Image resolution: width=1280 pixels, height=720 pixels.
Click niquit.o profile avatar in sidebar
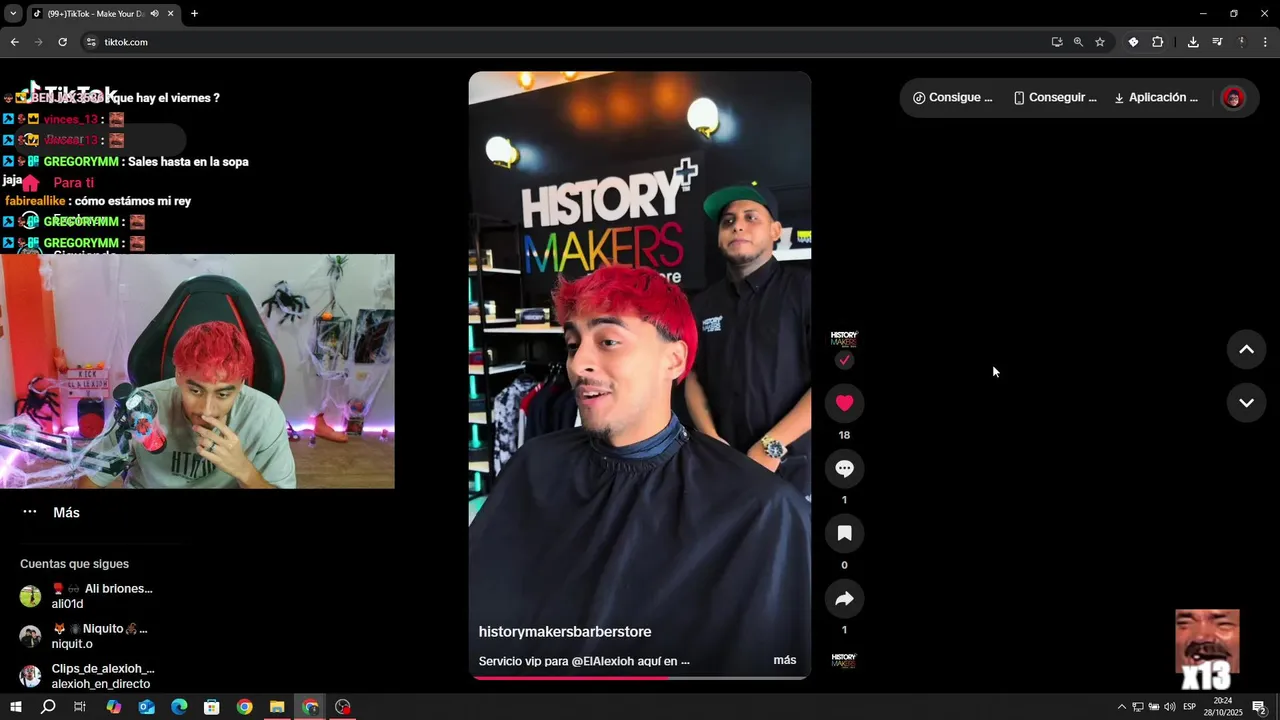click(30, 636)
